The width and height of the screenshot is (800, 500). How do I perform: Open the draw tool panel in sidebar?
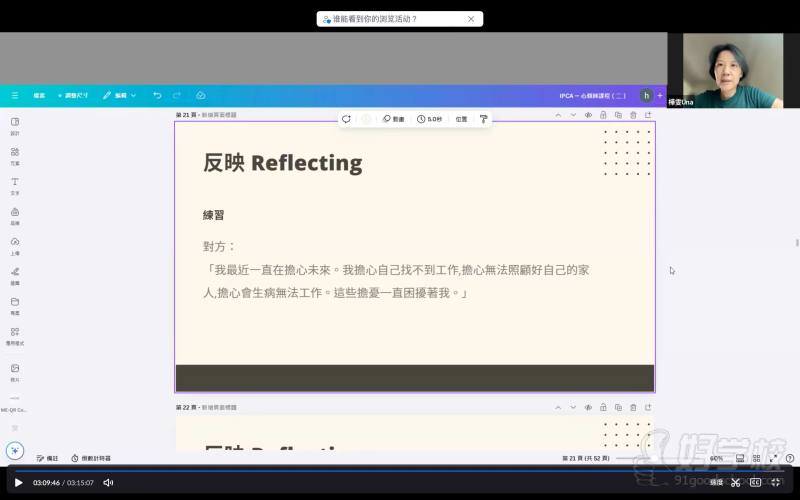[15, 276]
